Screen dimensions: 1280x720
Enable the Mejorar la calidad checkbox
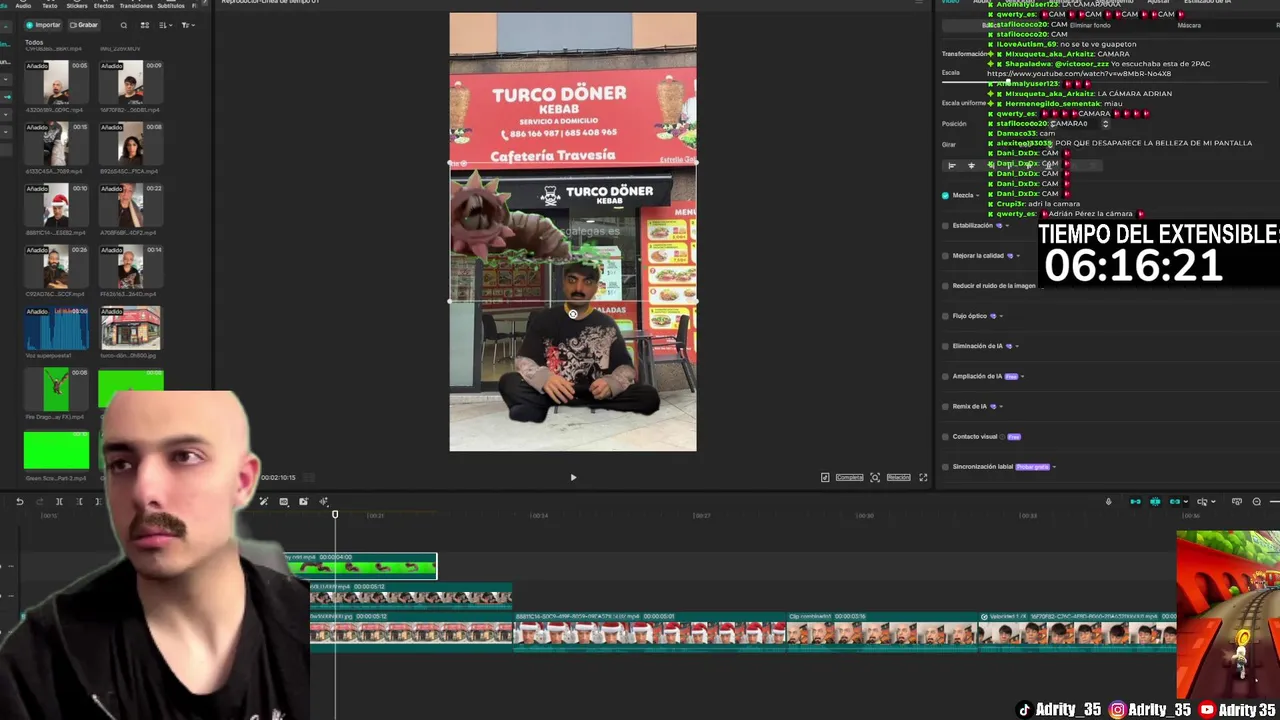945,256
